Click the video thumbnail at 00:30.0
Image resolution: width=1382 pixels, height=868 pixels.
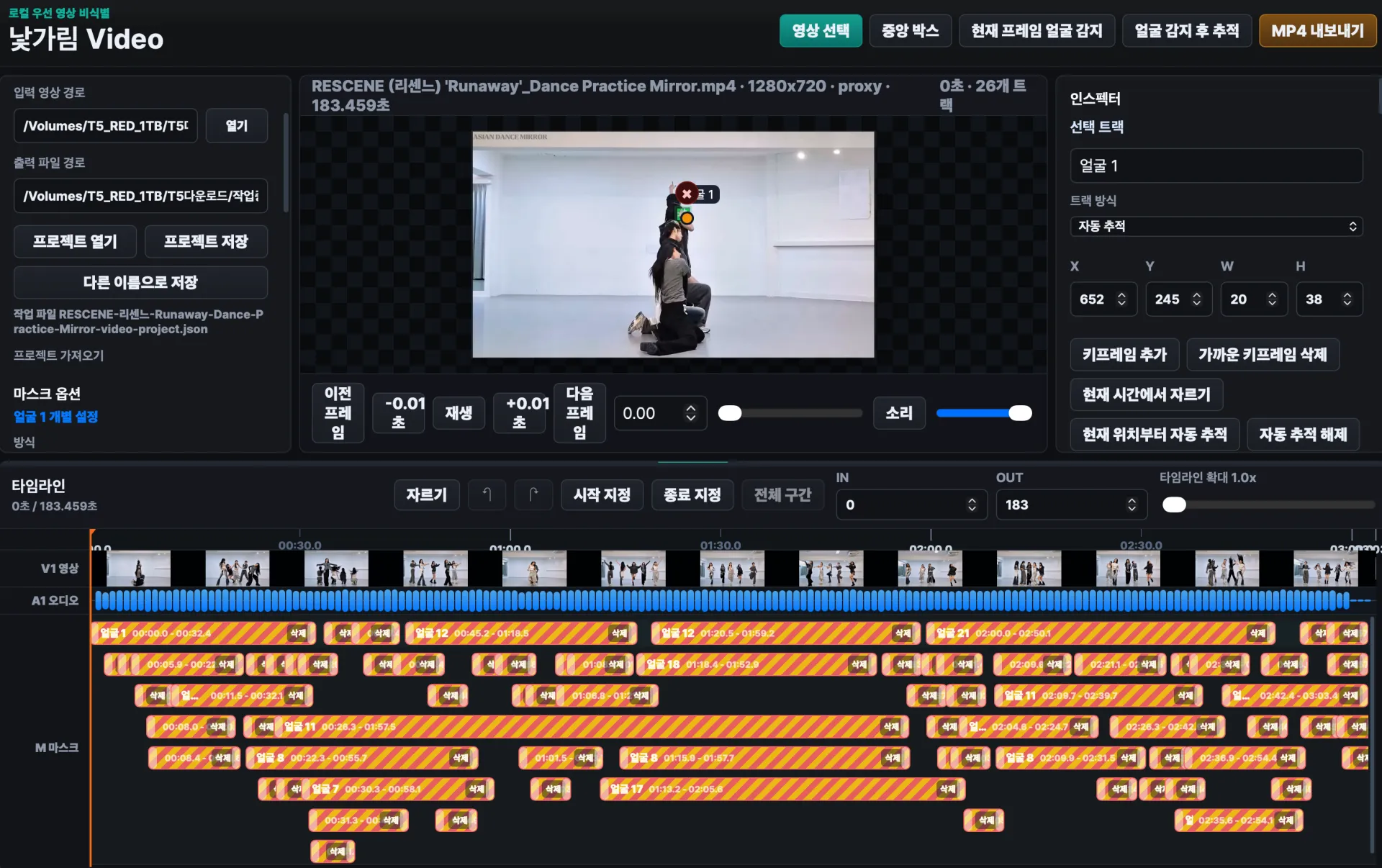click(x=336, y=569)
